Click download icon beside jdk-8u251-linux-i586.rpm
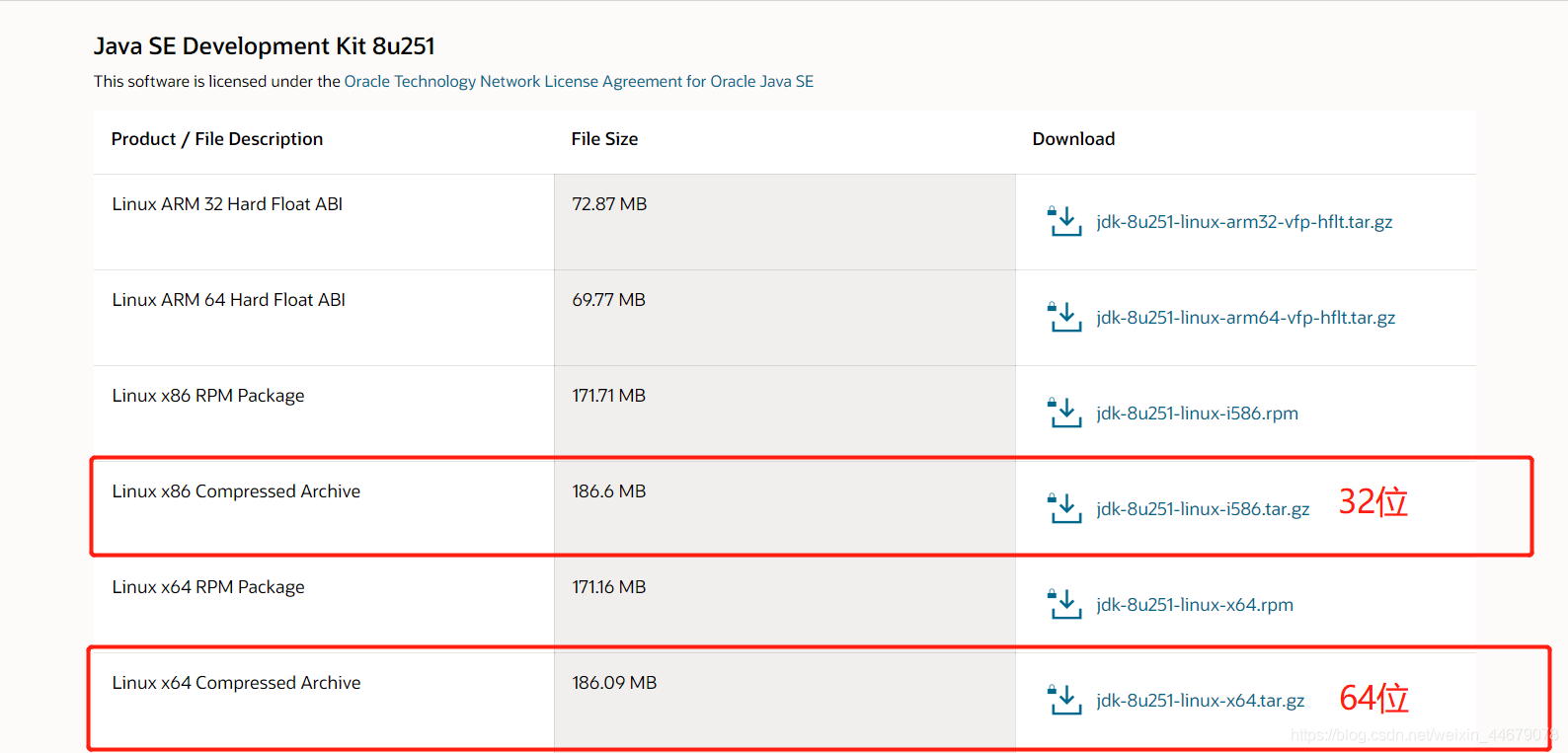 click(1064, 413)
